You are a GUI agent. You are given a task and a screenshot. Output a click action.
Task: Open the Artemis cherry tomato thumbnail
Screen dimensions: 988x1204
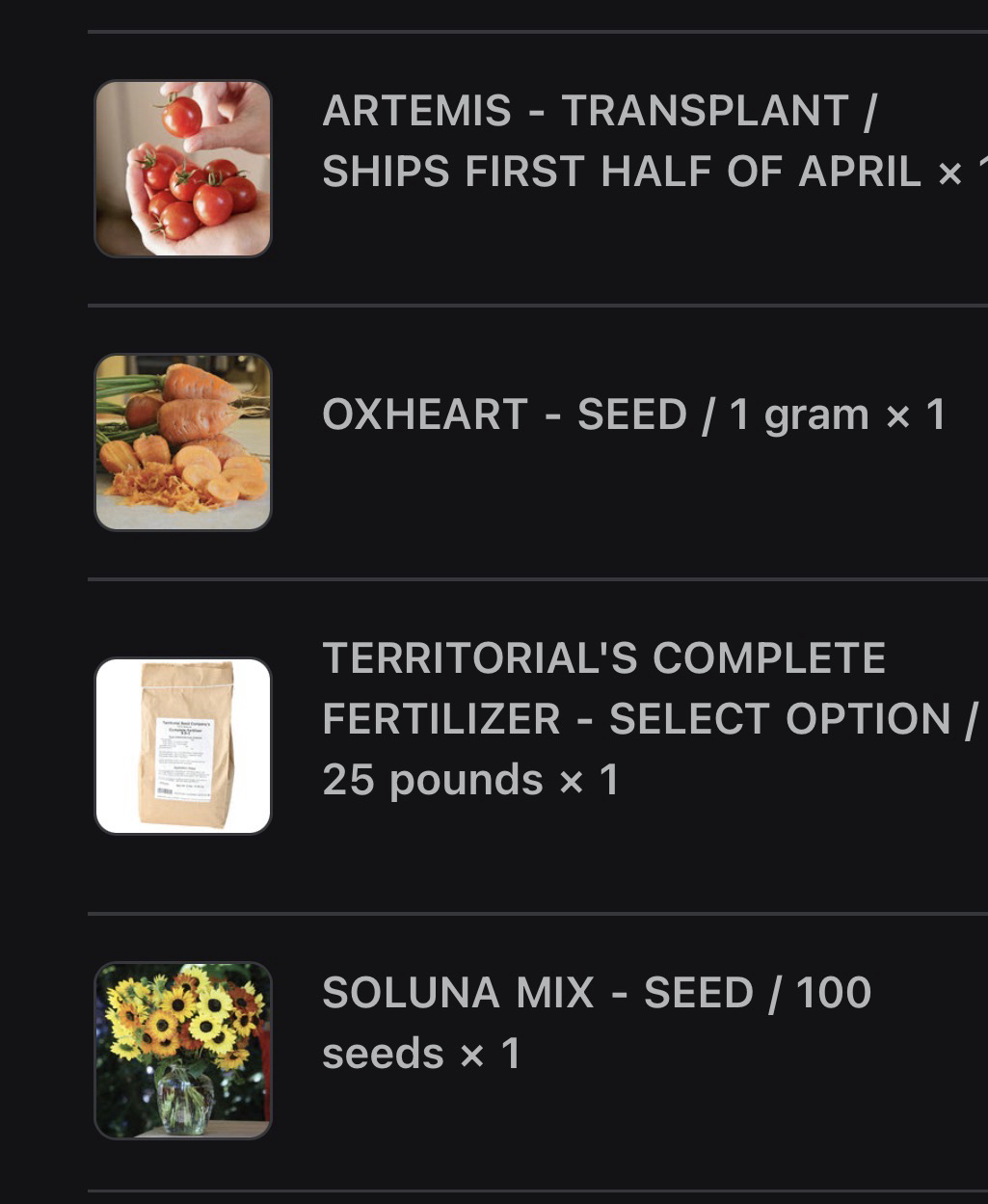click(x=183, y=169)
